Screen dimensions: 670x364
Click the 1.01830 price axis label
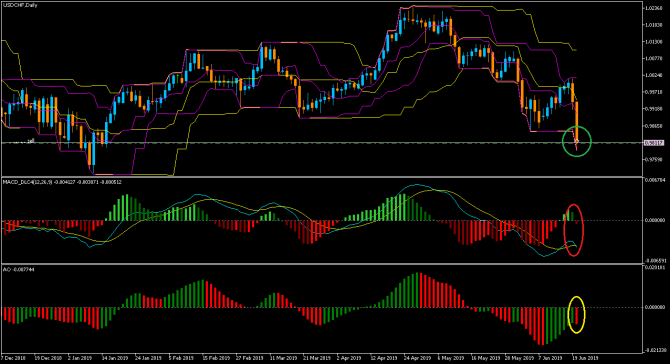click(654, 25)
